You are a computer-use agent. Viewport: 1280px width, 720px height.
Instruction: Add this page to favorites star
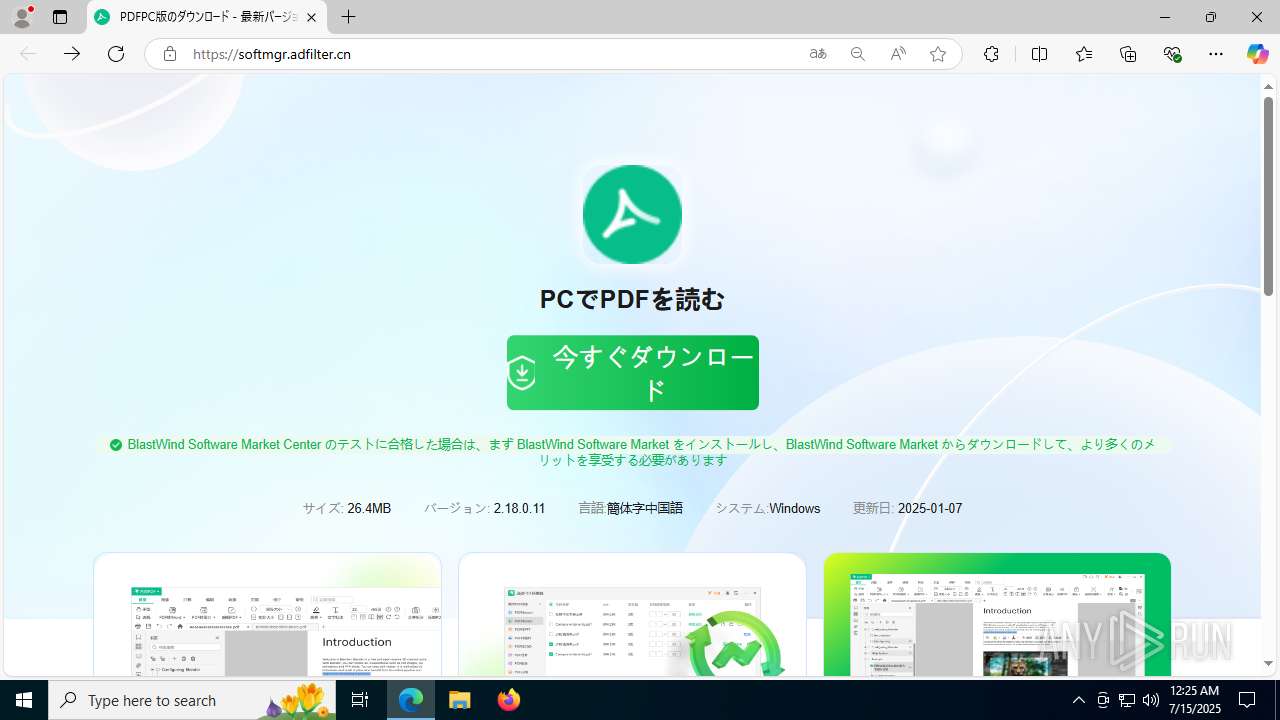(x=938, y=54)
